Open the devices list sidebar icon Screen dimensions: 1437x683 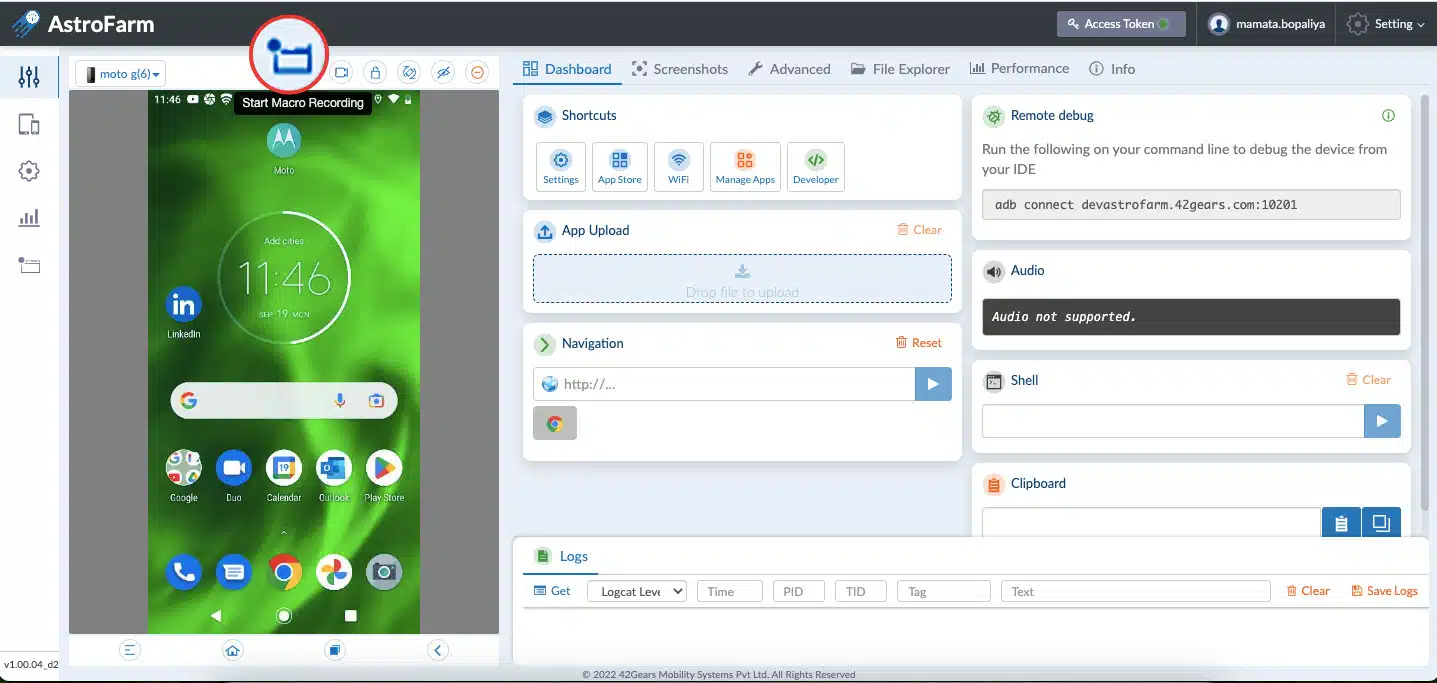29,125
